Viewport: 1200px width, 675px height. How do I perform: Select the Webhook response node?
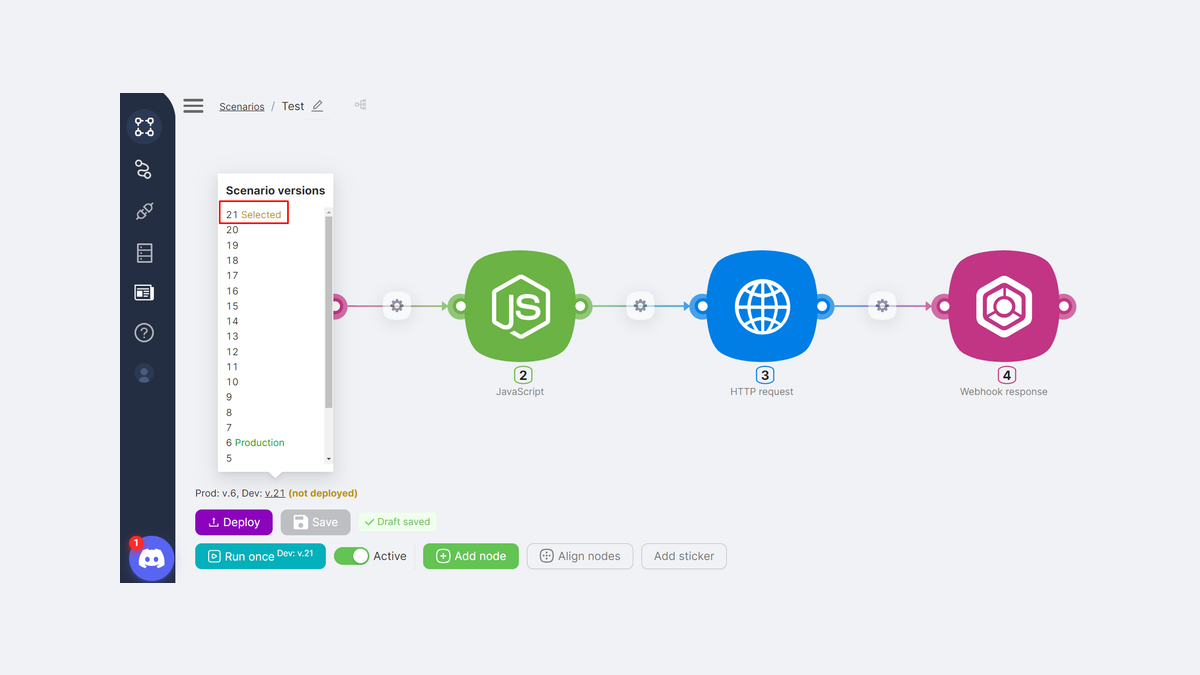1003,306
